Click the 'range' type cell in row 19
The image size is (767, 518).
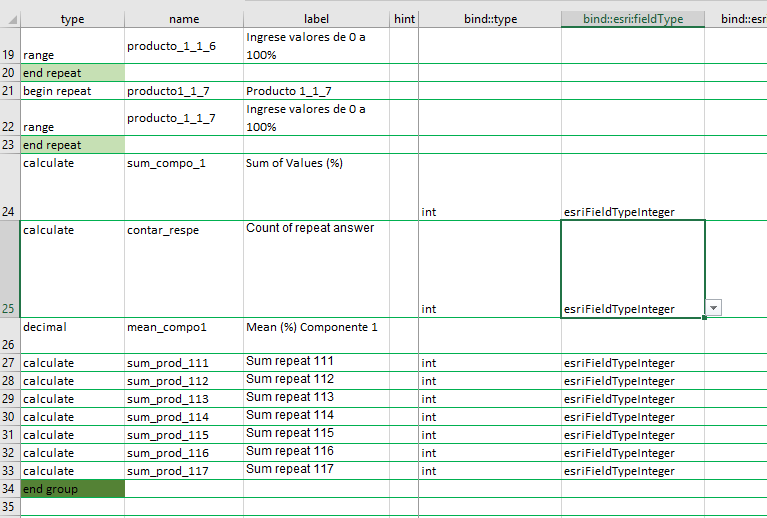coord(72,45)
